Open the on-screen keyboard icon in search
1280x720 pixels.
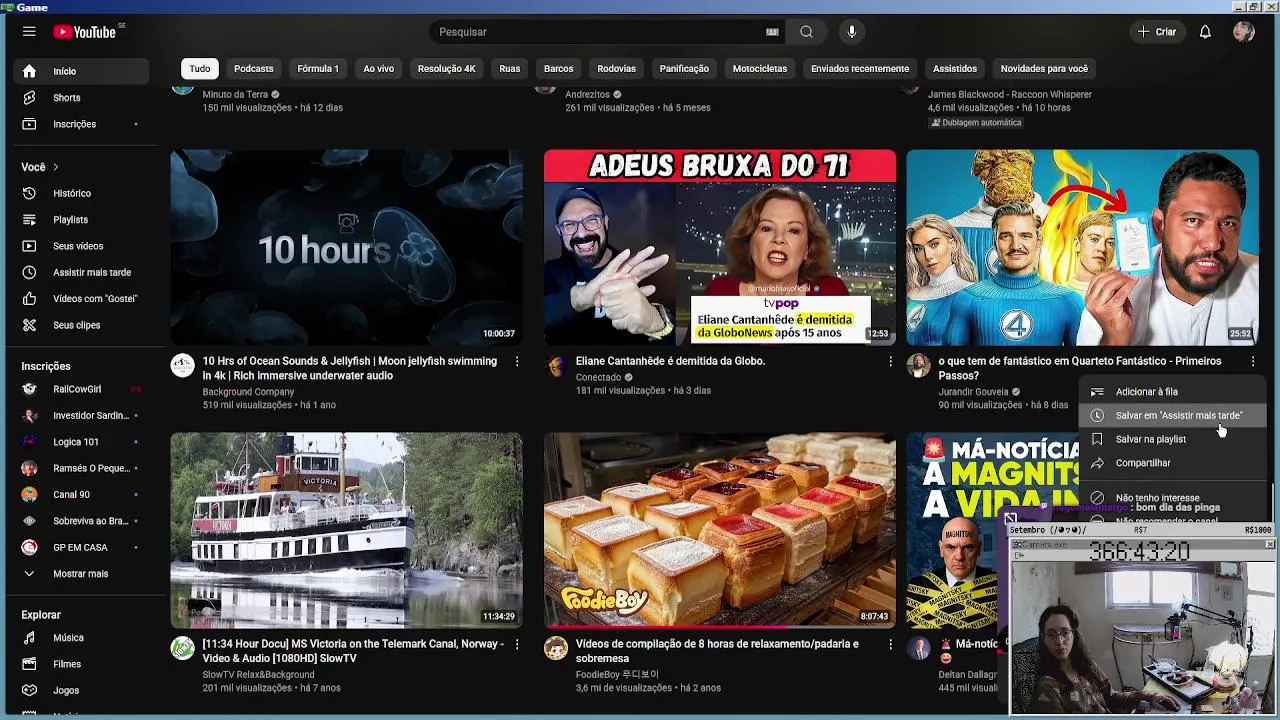tap(772, 32)
